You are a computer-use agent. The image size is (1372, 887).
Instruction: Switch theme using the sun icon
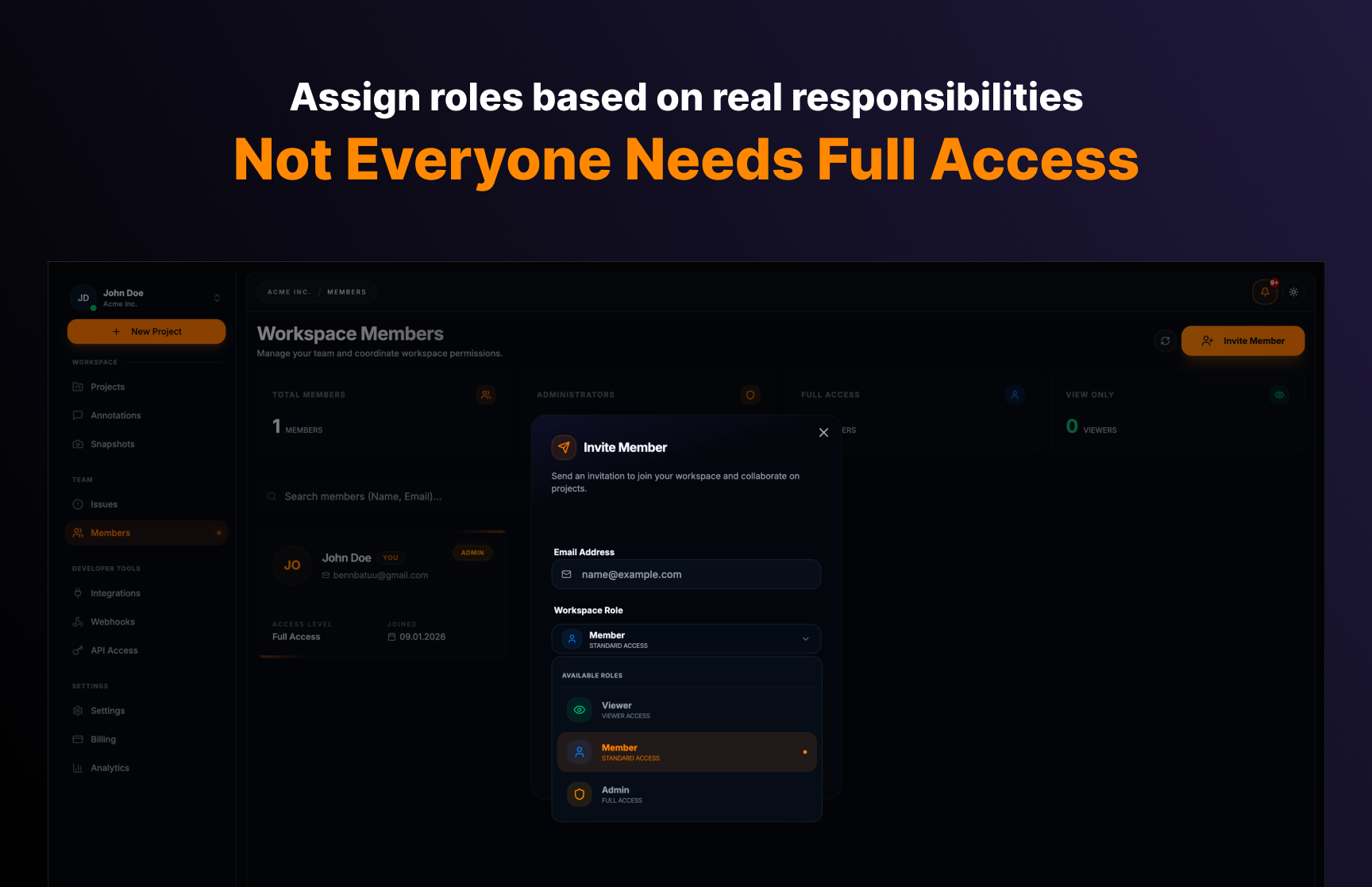click(1294, 292)
